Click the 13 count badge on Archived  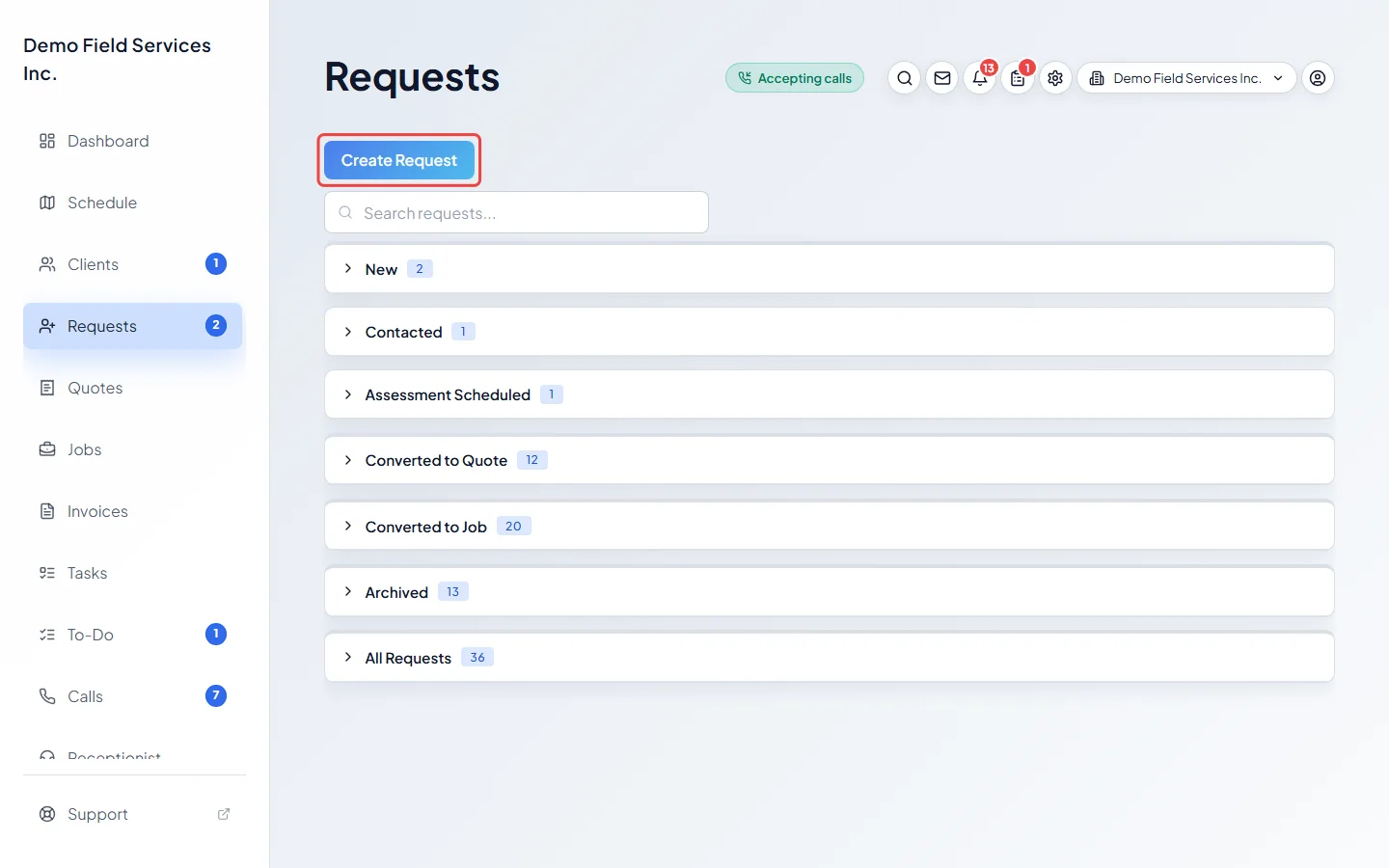[x=453, y=592]
